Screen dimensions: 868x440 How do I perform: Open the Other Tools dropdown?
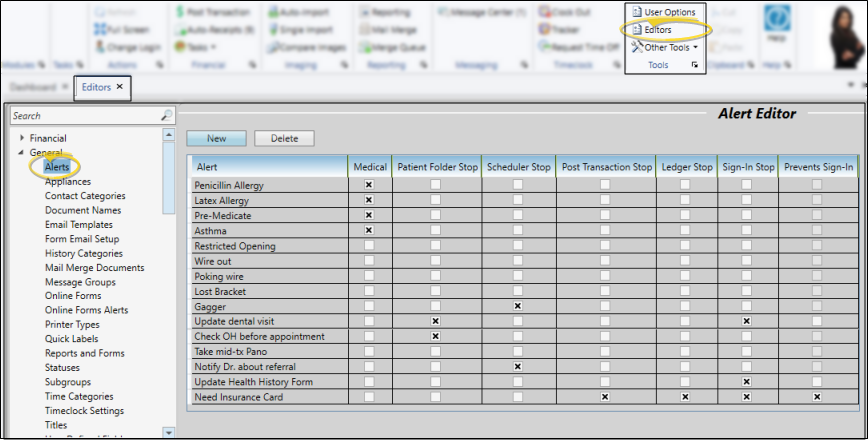tap(665, 47)
